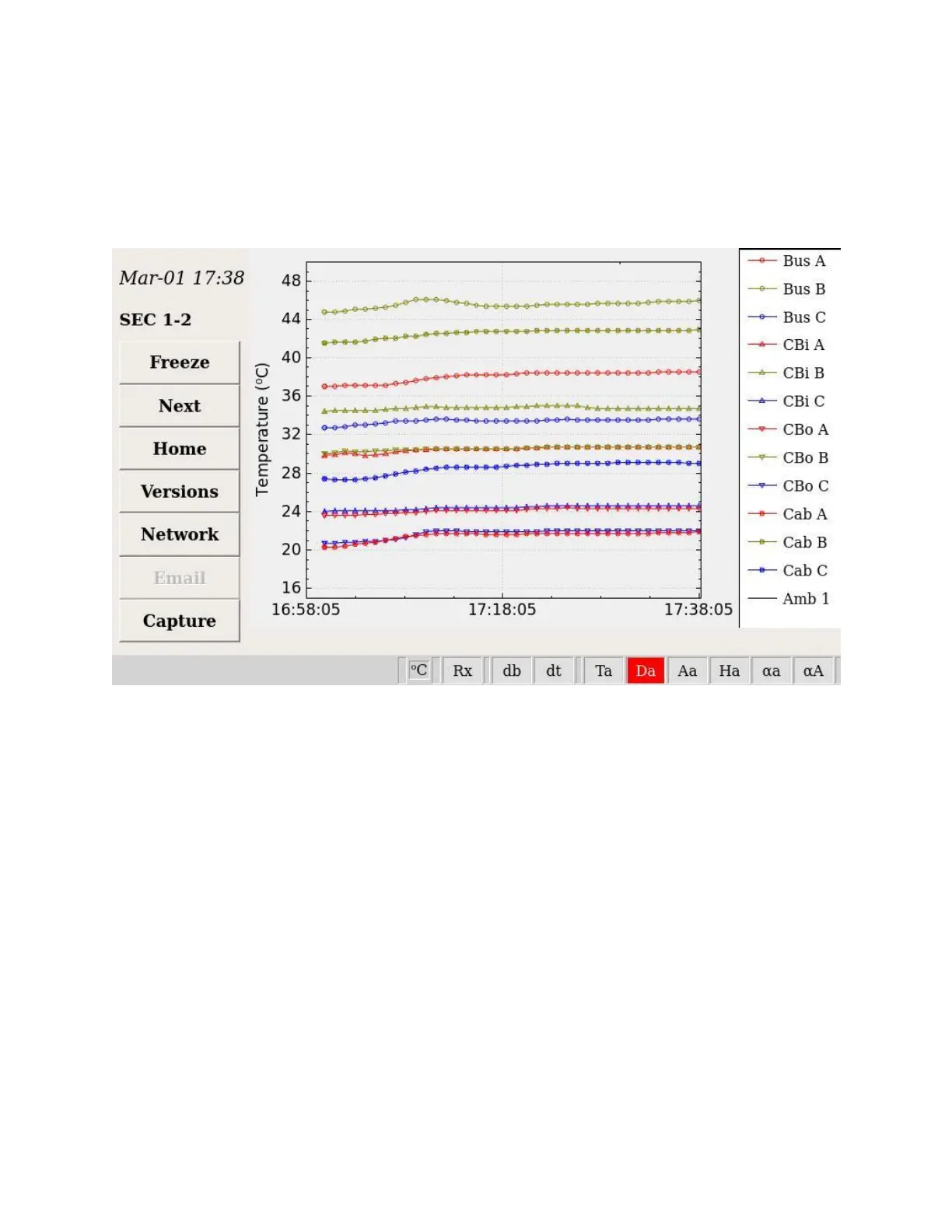Open the Network settings

(x=179, y=534)
